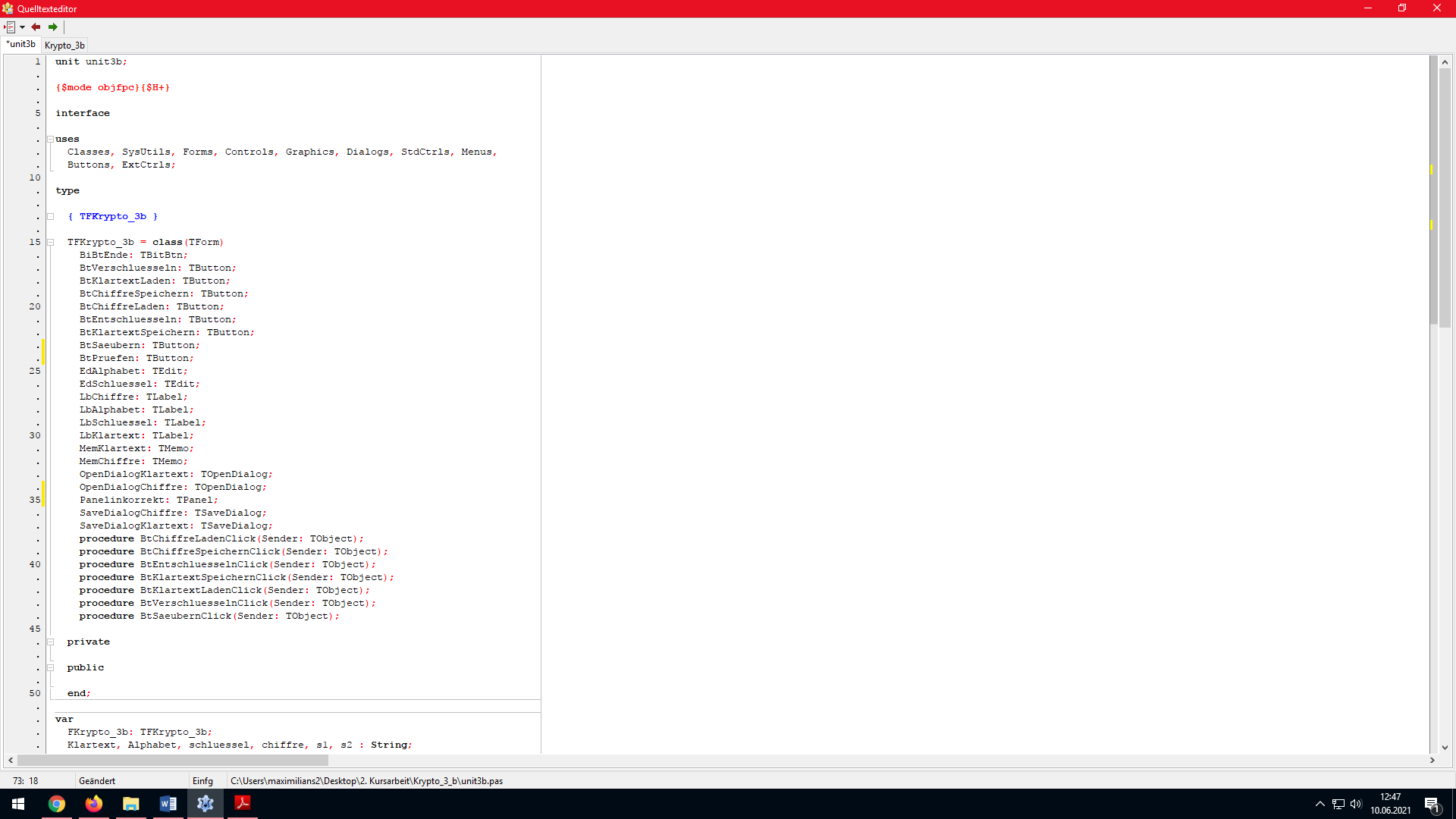Switch to the Krypto_3b tab
Screen dimensions: 1456x819
[64, 45]
